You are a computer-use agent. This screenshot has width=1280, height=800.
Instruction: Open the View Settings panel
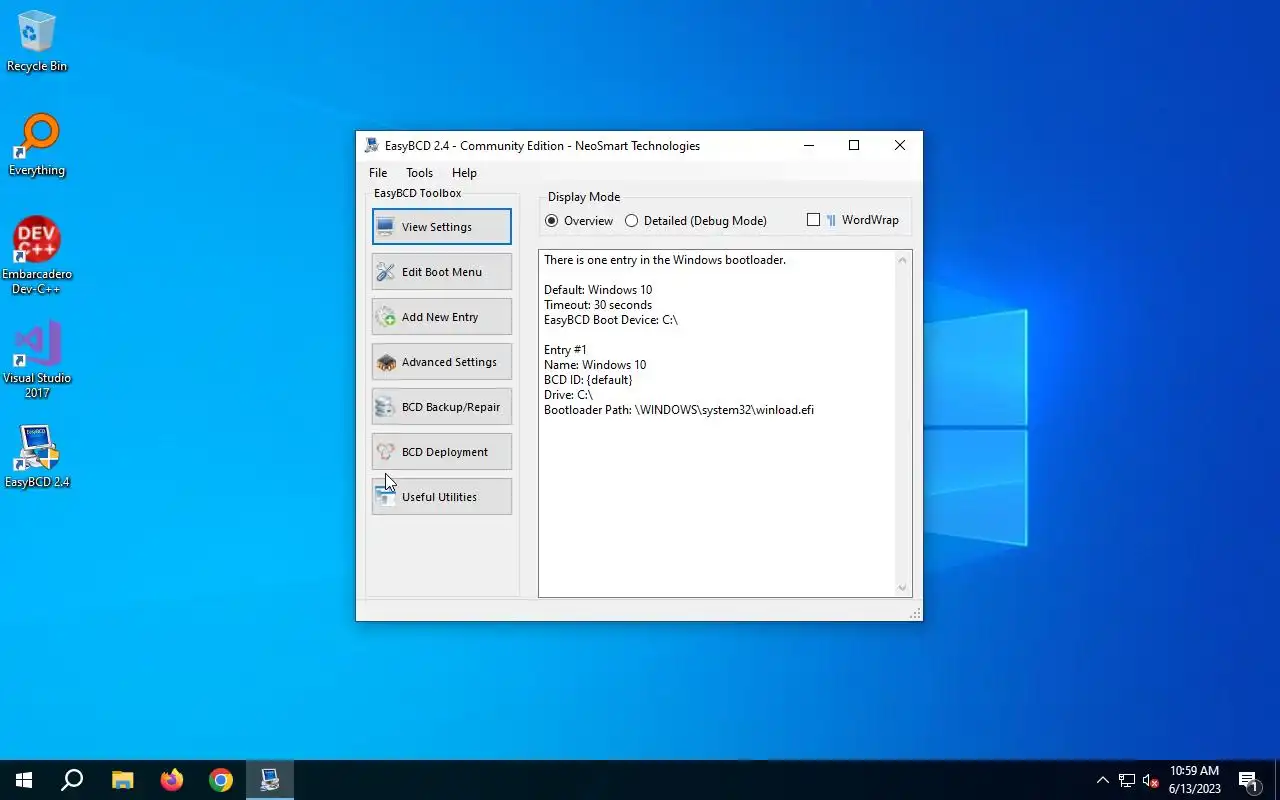click(x=441, y=227)
